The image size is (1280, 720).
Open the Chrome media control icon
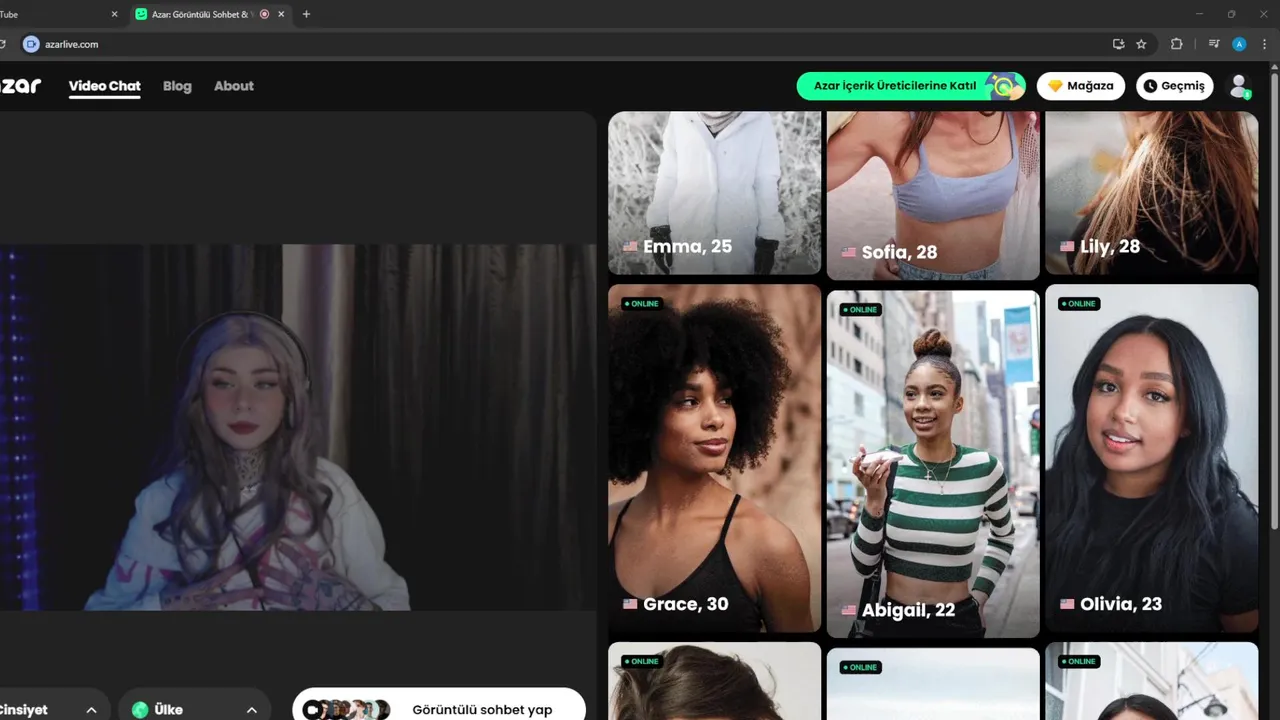(x=1213, y=44)
